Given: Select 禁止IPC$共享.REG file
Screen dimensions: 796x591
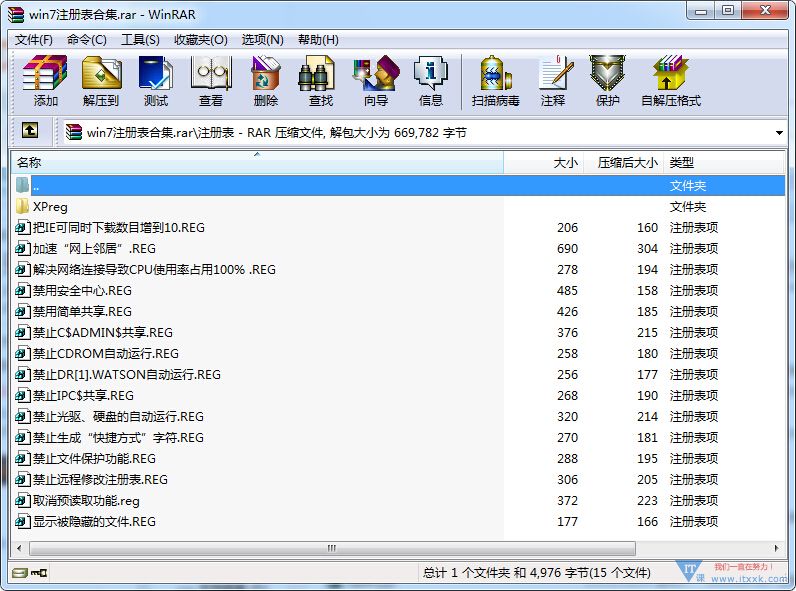Looking at the screenshot, I should click(x=83, y=396).
